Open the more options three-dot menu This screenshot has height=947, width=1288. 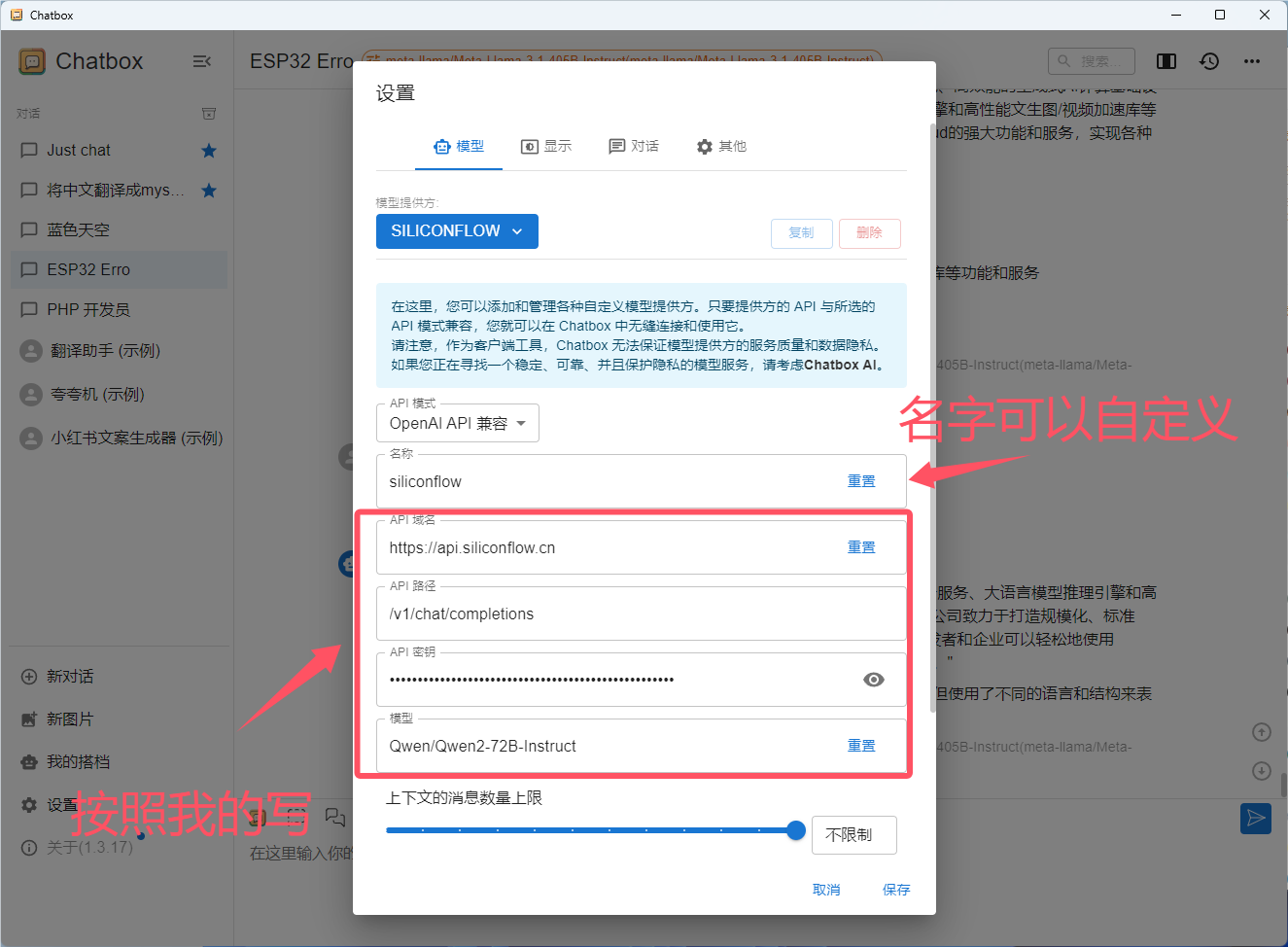(1252, 61)
